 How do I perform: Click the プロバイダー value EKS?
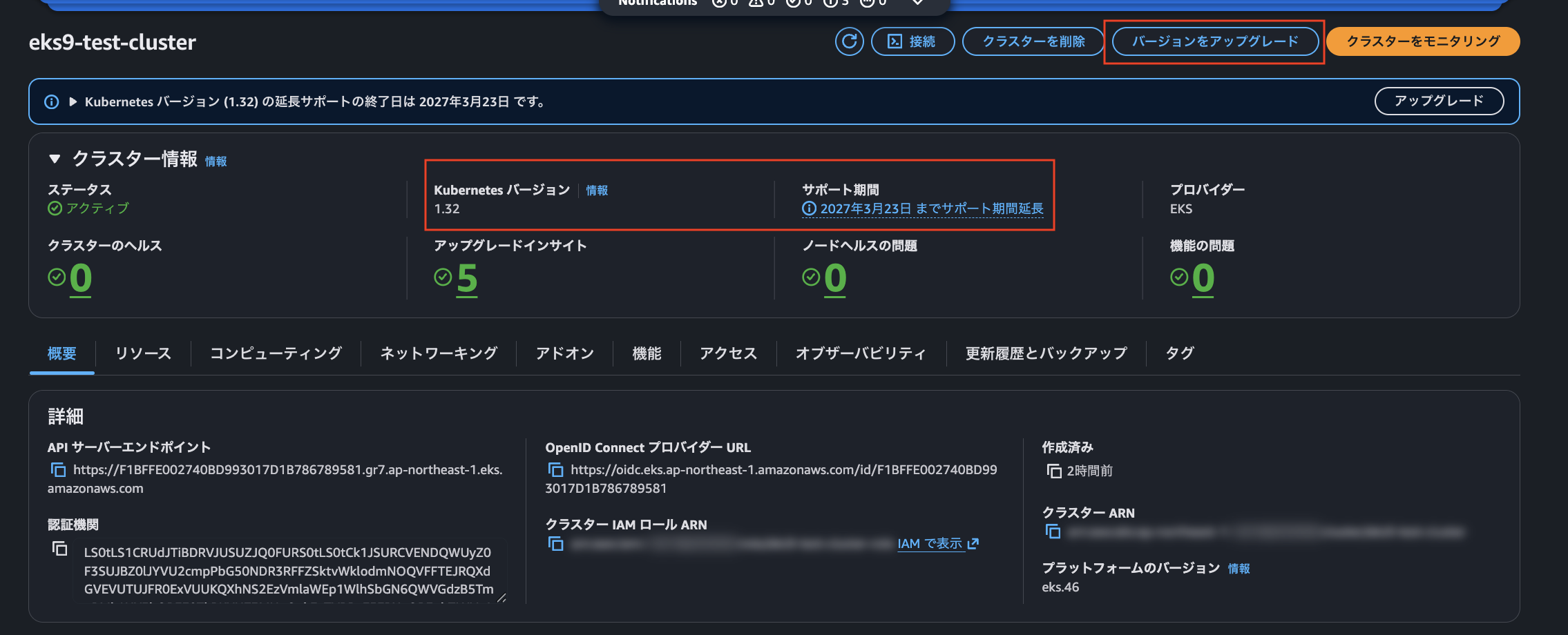[1181, 208]
